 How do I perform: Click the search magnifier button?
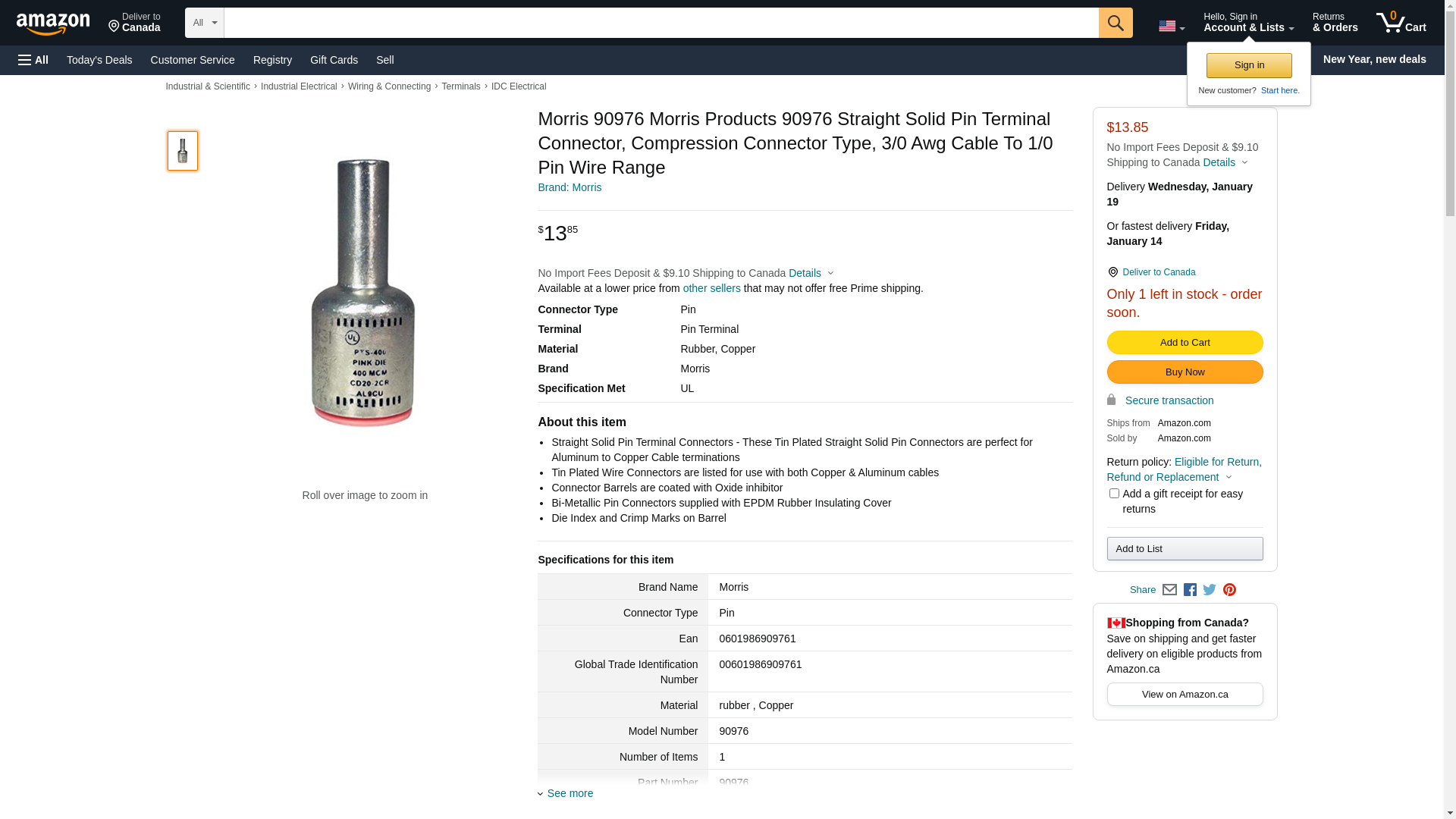click(x=1116, y=23)
